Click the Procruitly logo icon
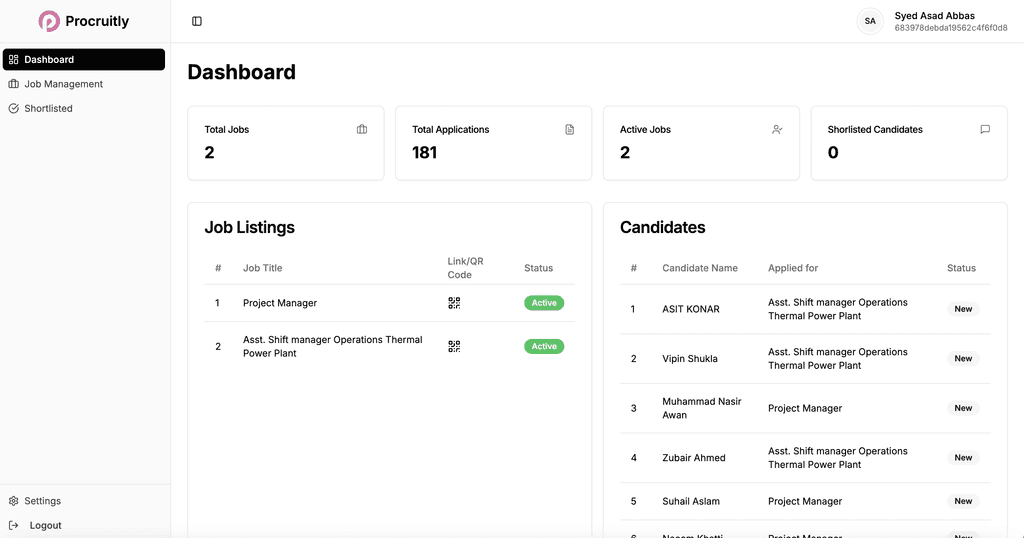This screenshot has height=538, width=1024. (x=49, y=21)
